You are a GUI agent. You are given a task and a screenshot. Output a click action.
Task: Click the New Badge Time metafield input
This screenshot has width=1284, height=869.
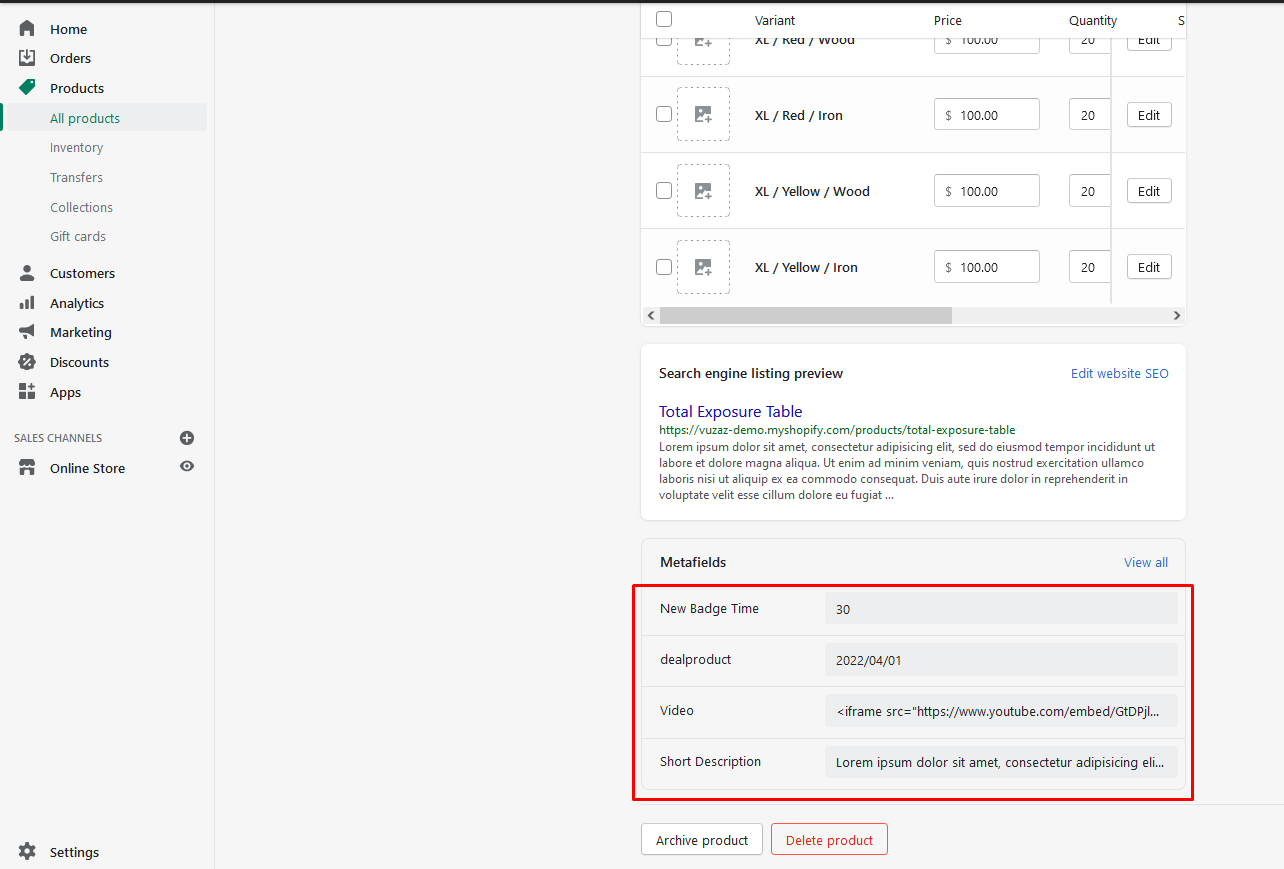point(1000,609)
